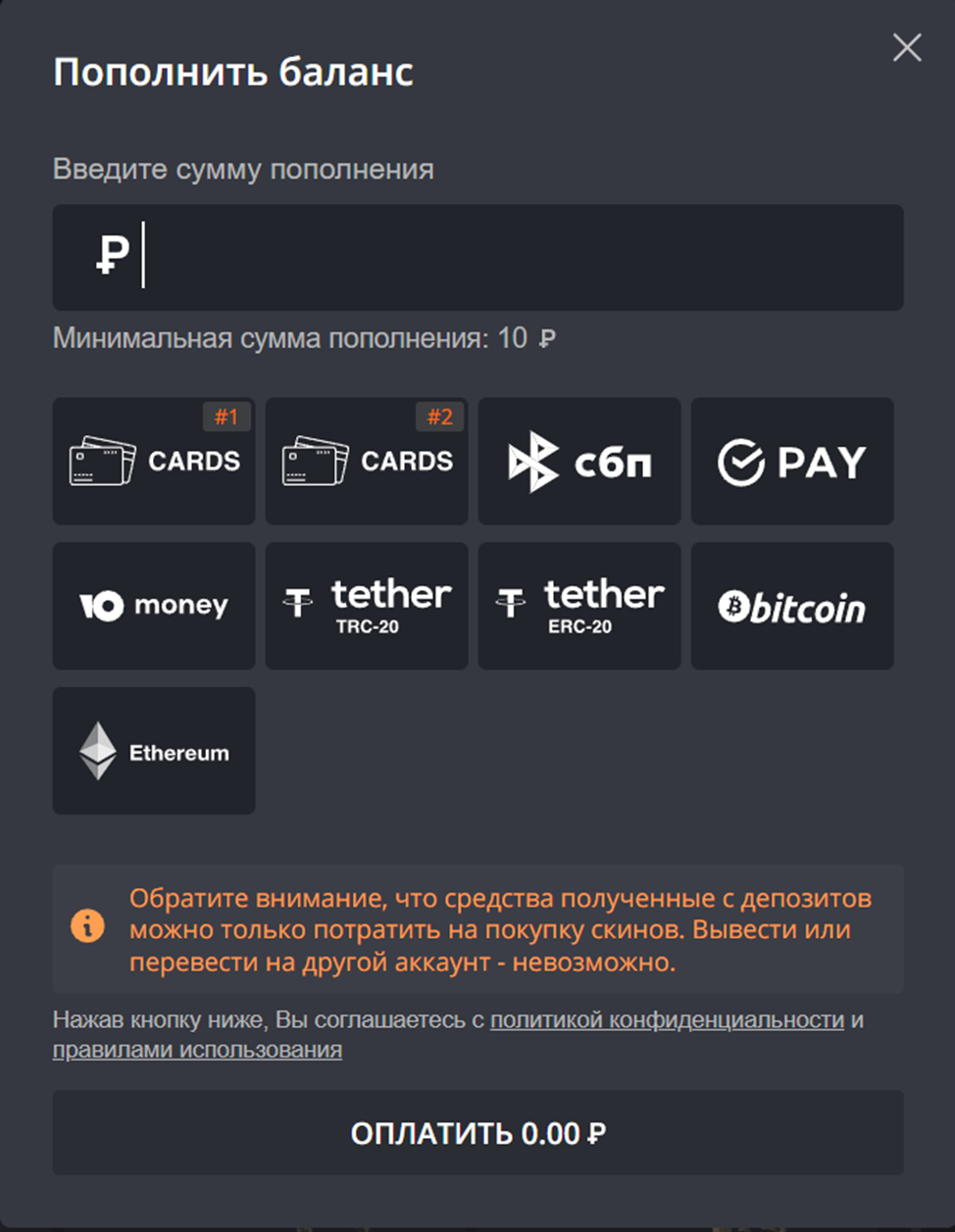Select the CARDS #2 payment method
955x1232 pixels.
(x=367, y=462)
